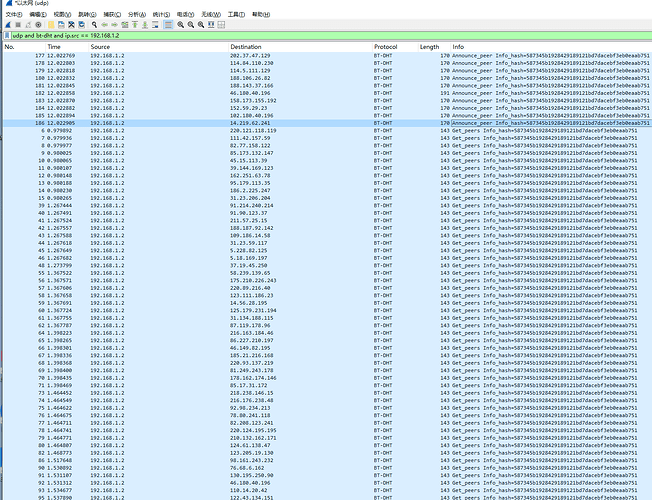Click the go to specific packet icon

[x=125, y=25]
